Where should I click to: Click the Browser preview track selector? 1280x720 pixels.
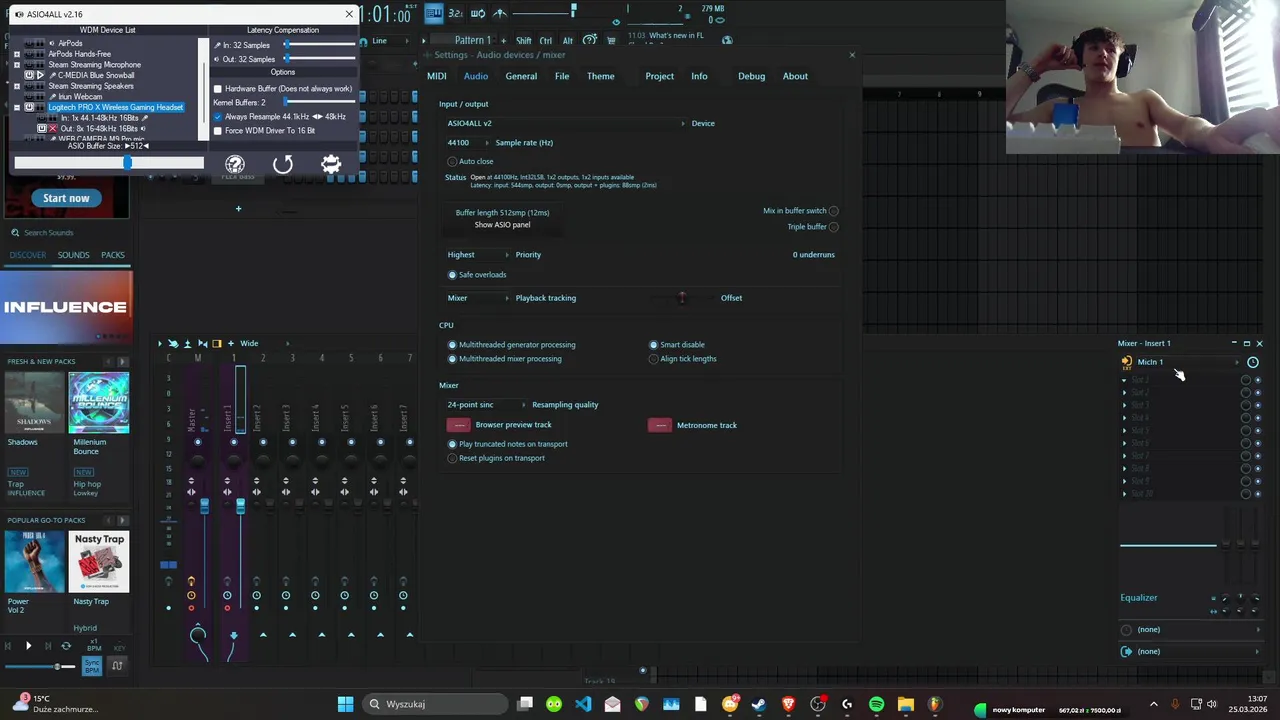(x=459, y=425)
